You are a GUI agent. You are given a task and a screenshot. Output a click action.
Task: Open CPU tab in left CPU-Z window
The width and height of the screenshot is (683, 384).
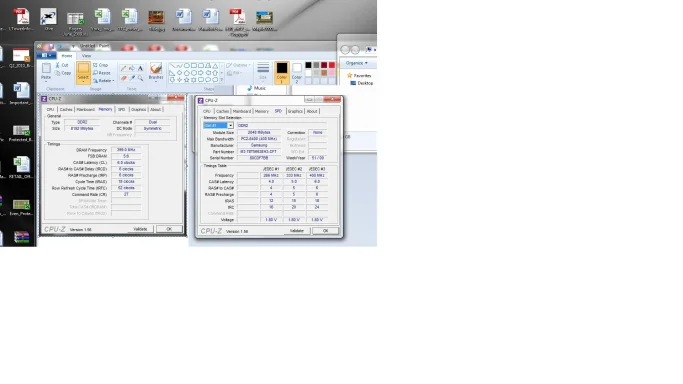tap(50, 109)
